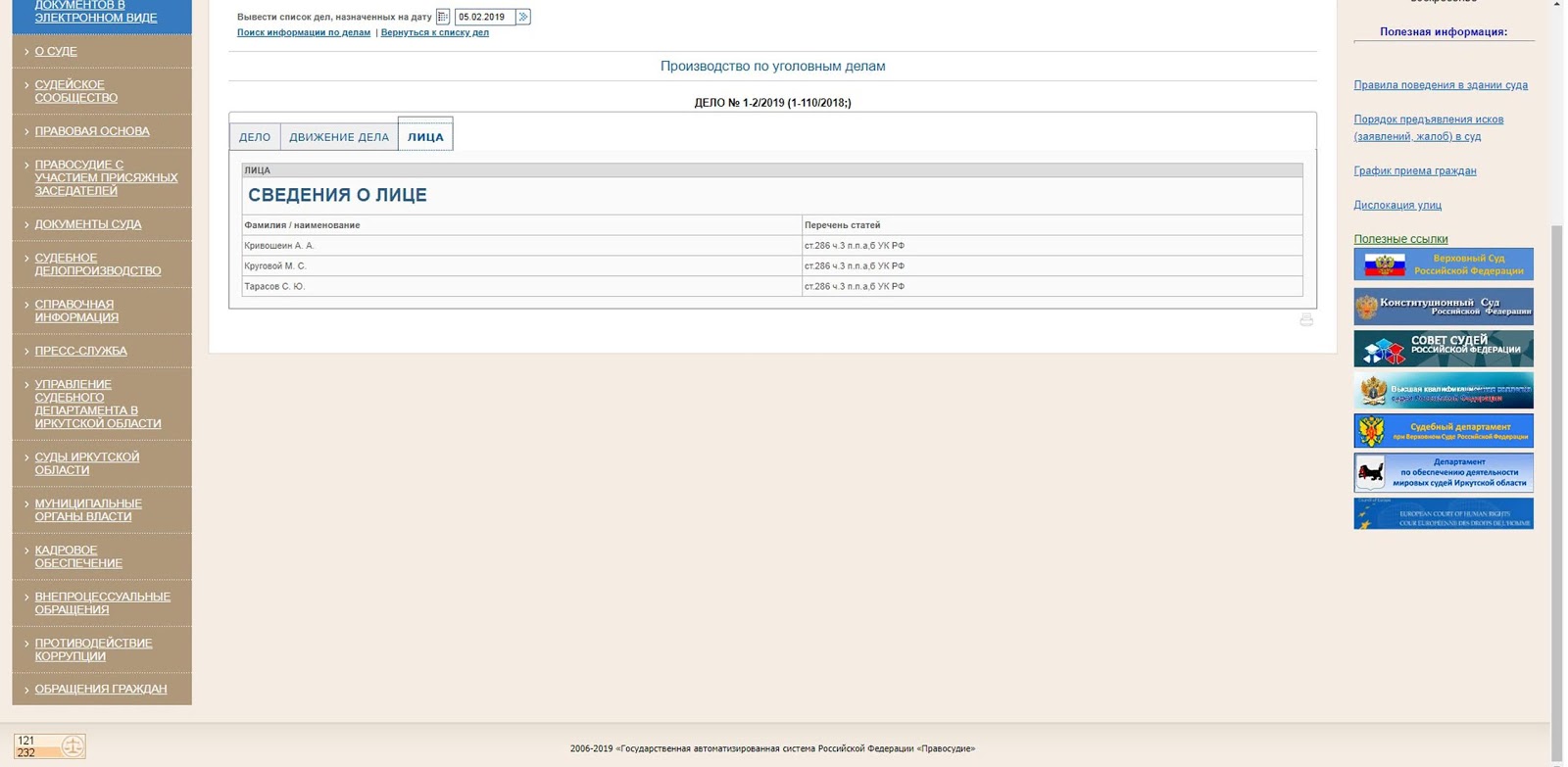Click the row Круговой М. С.
Screen dimensions: 1568x767
(772, 266)
